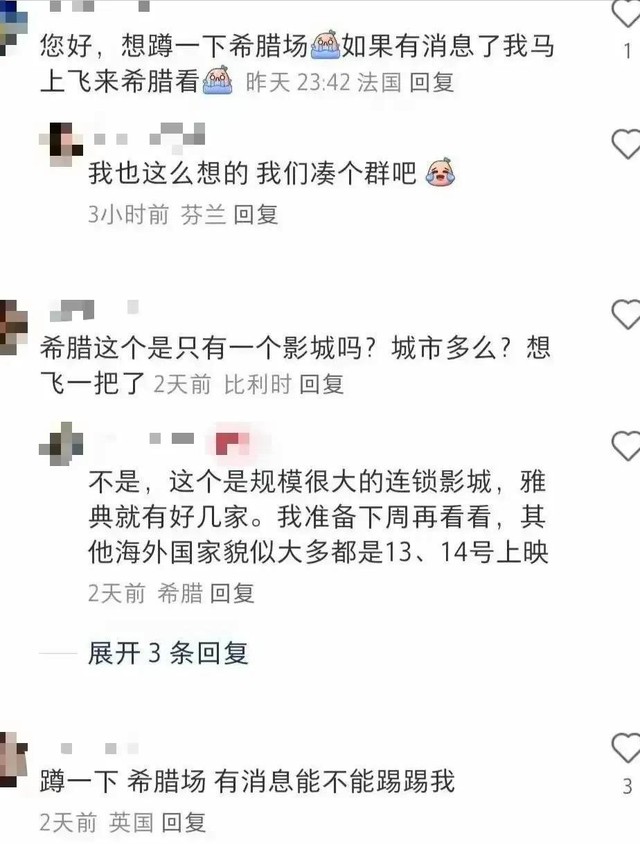This screenshot has height=844, width=640.
Task: Reply to the comment posted from Belgium
Action: click(x=322, y=384)
